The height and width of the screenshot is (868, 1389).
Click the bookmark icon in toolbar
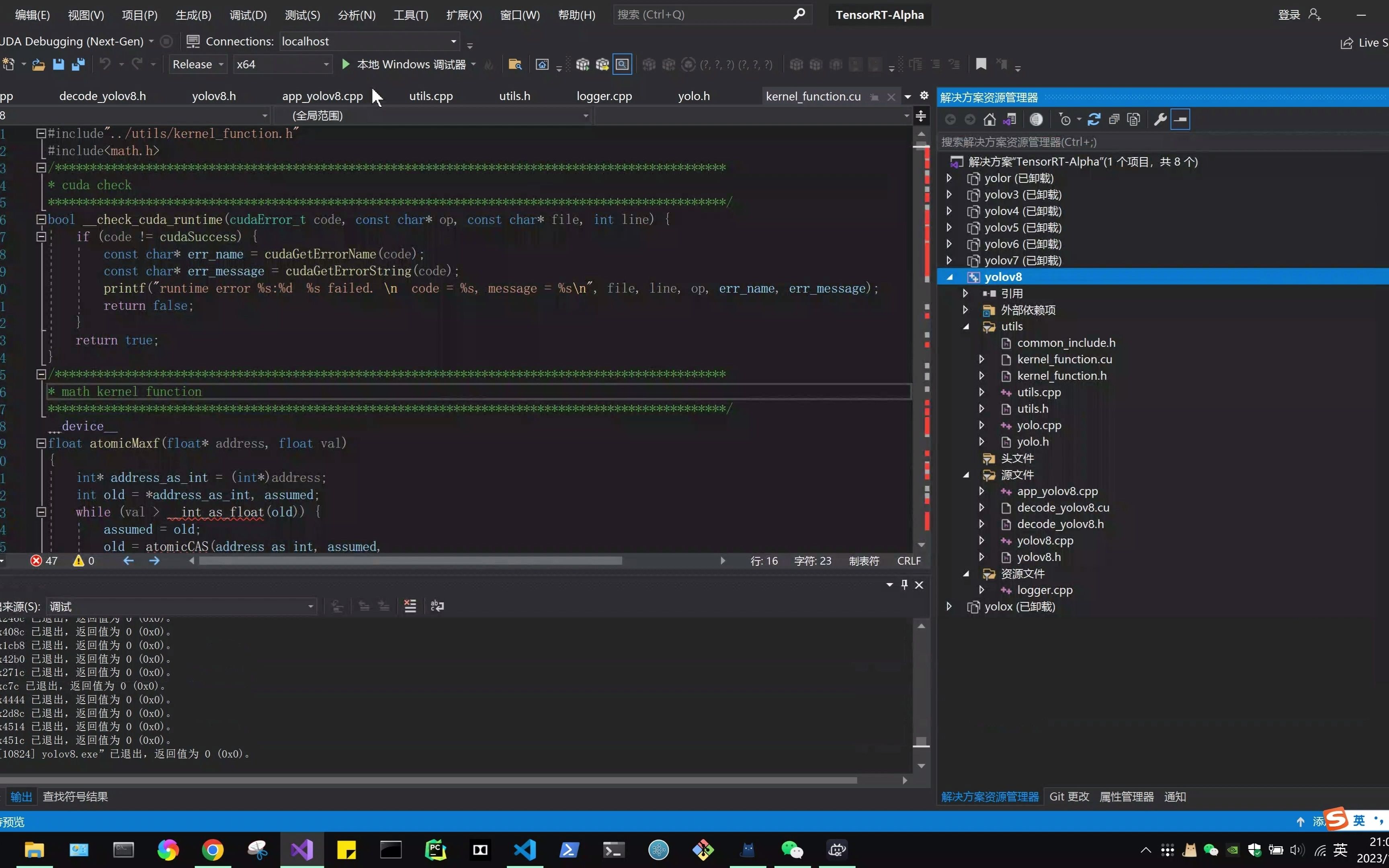click(x=981, y=64)
